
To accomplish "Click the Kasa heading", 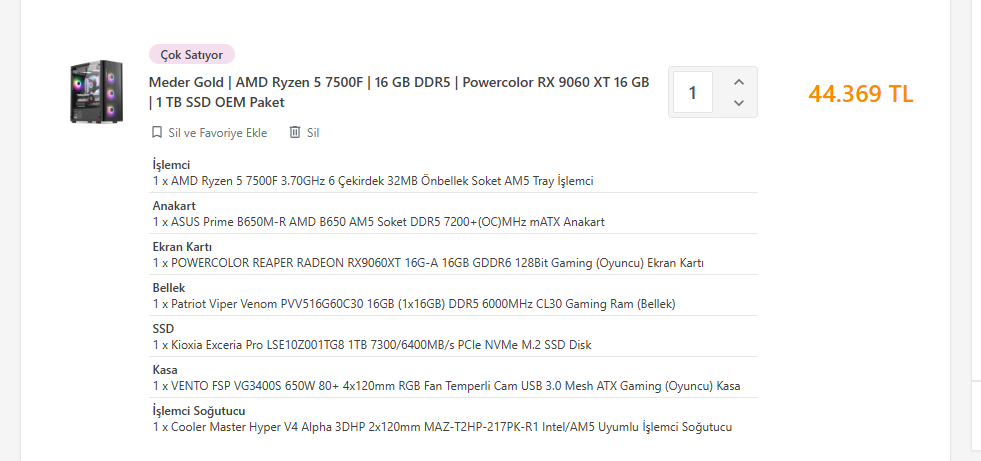I will click(165, 370).
